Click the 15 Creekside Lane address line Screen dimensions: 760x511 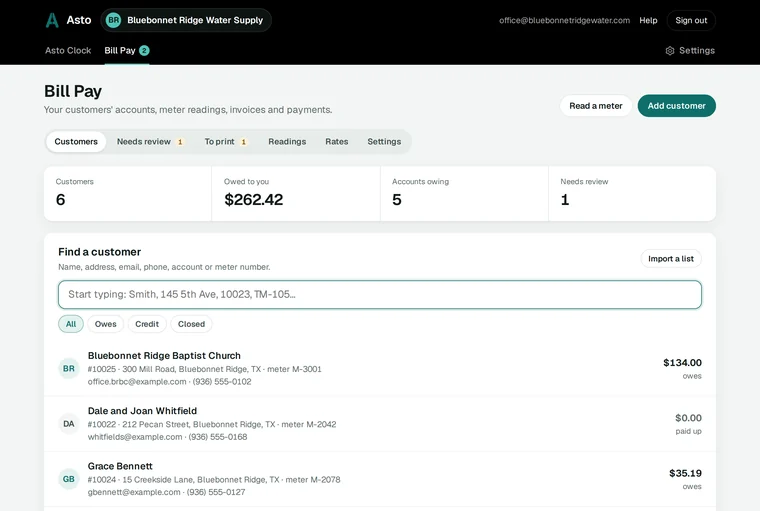tap(214, 479)
